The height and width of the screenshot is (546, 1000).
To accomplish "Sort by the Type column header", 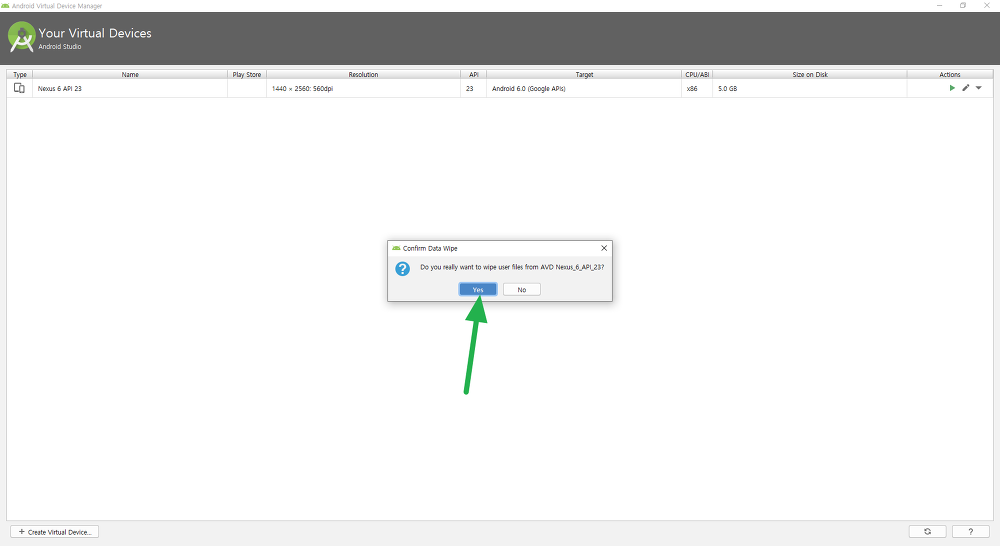I will [20, 75].
